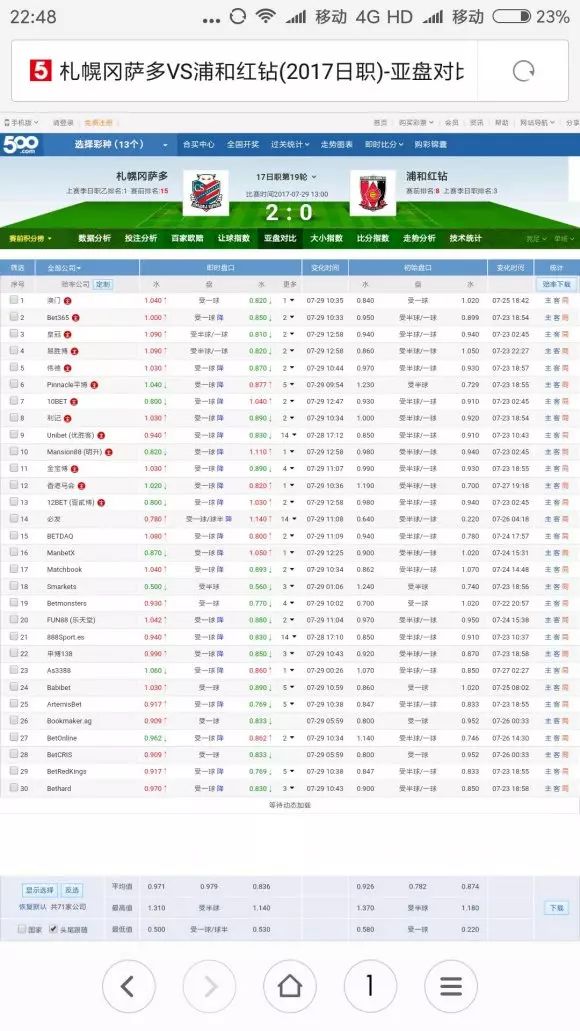Tap the browser refresh icon
Screen dimensions: 580x1031
click(523, 71)
